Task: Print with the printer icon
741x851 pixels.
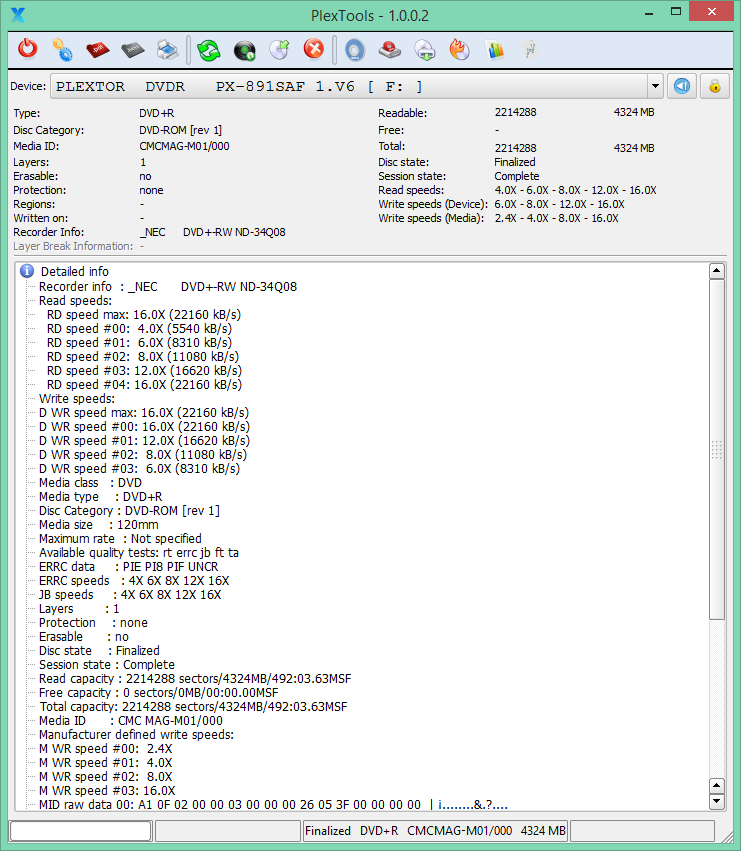Action: tap(168, 50)
